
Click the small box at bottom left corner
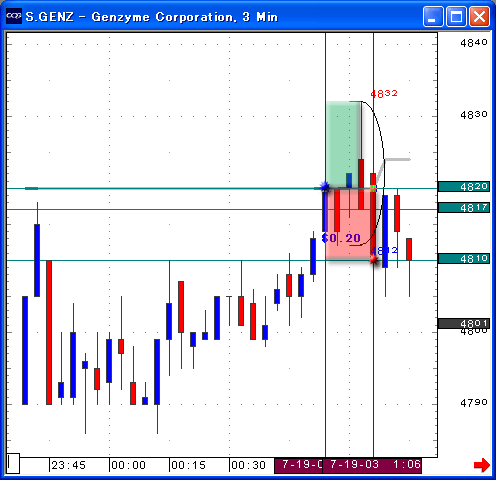13,463
